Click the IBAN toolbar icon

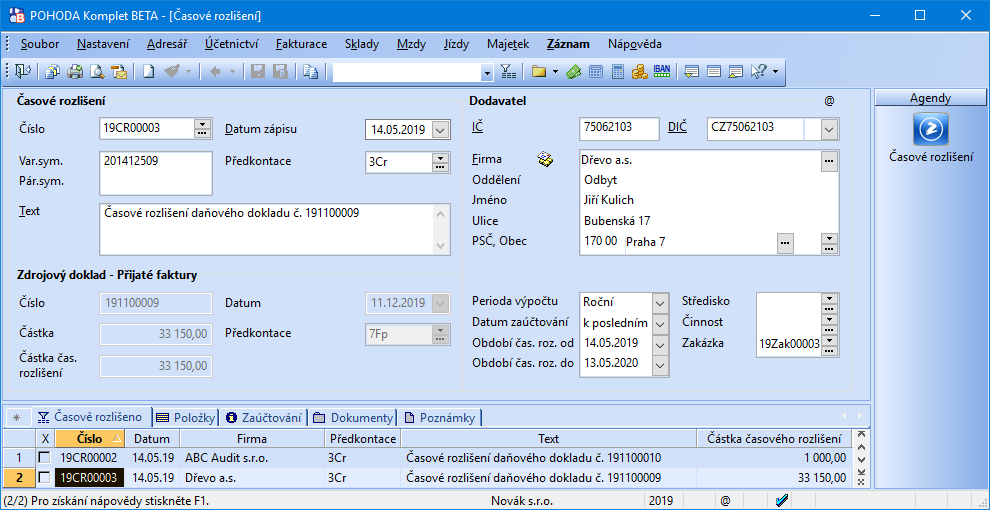(x=662, y=71)
